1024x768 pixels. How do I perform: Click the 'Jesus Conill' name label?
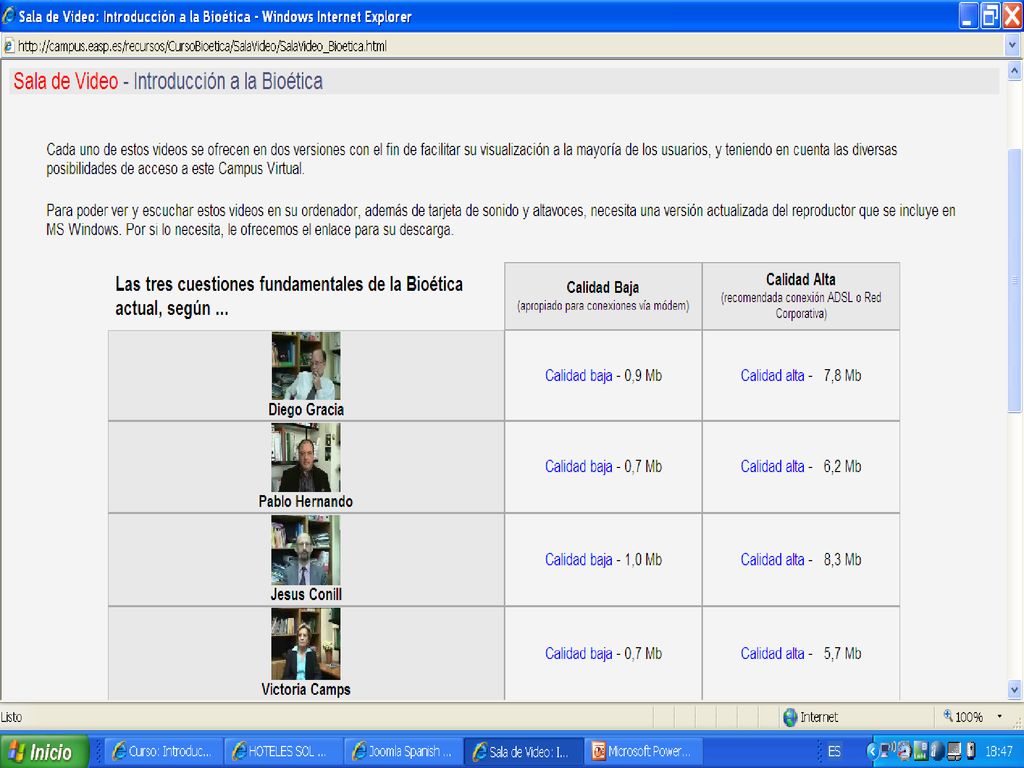click(306, 594)
